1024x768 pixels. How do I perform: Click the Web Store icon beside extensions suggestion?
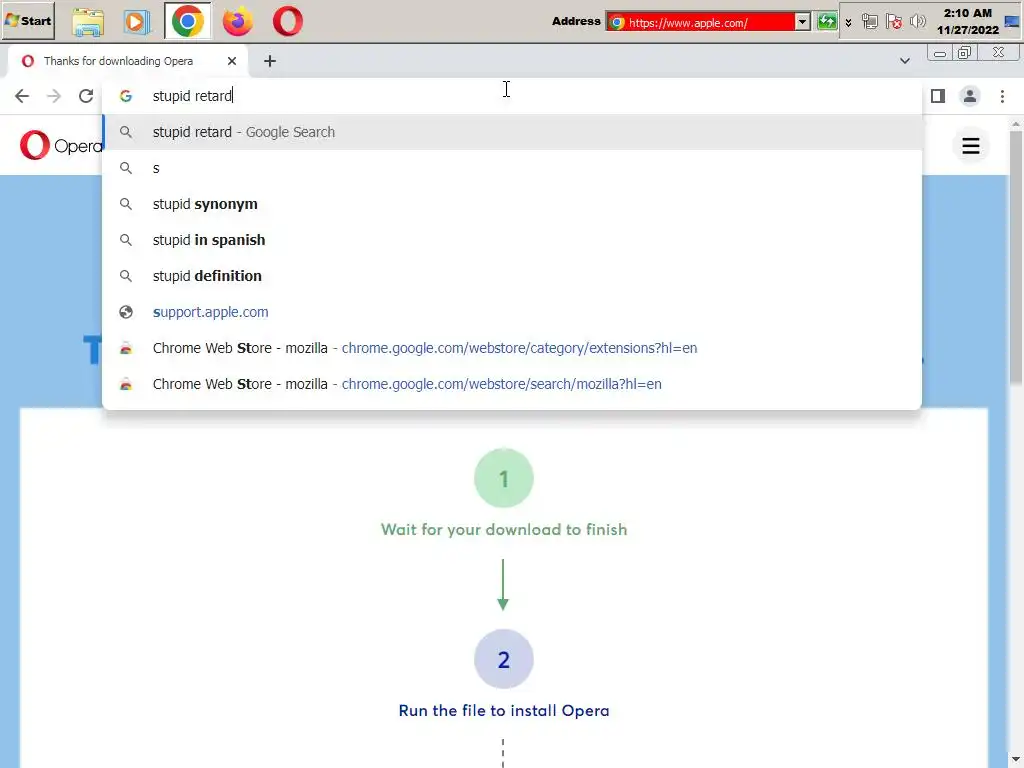click(125, 348)
